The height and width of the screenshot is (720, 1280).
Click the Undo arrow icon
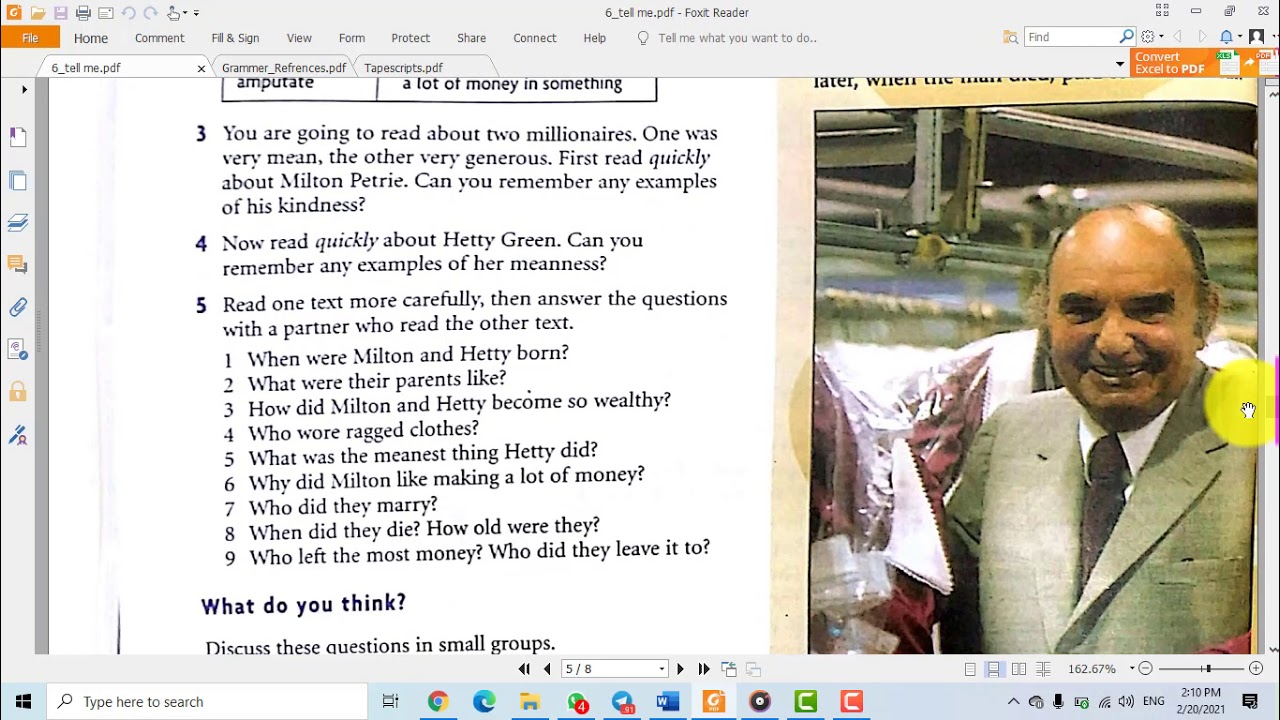point(128,13)
